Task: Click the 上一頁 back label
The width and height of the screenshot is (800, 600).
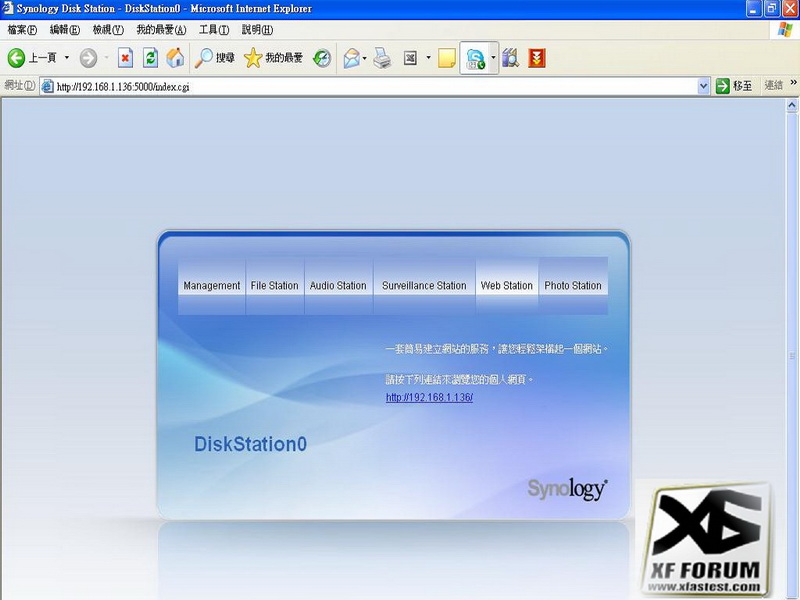Action: tap(42, 58)
